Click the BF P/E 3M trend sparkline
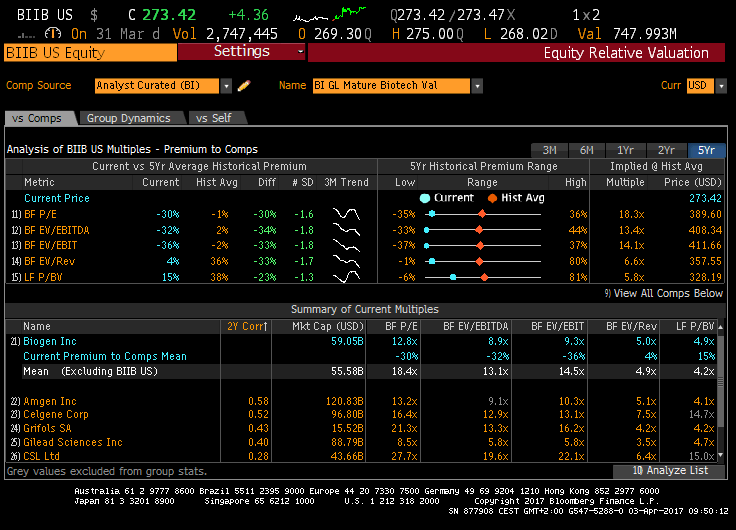 tap(346, 214)
